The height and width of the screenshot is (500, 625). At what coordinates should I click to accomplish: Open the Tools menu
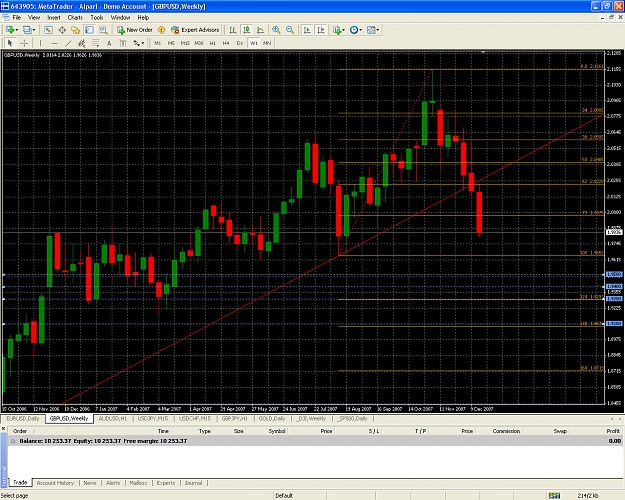pyautogui.click(x=96, y=18)
